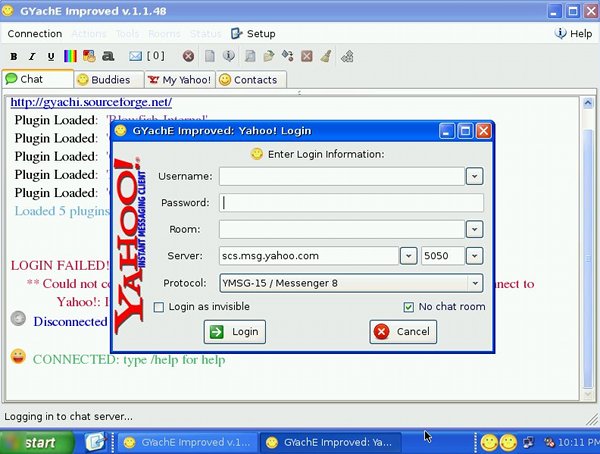Open the Protocol YMSG-15 combo box
The height and width of the screenshot is (454, 600).
[351, 283]
